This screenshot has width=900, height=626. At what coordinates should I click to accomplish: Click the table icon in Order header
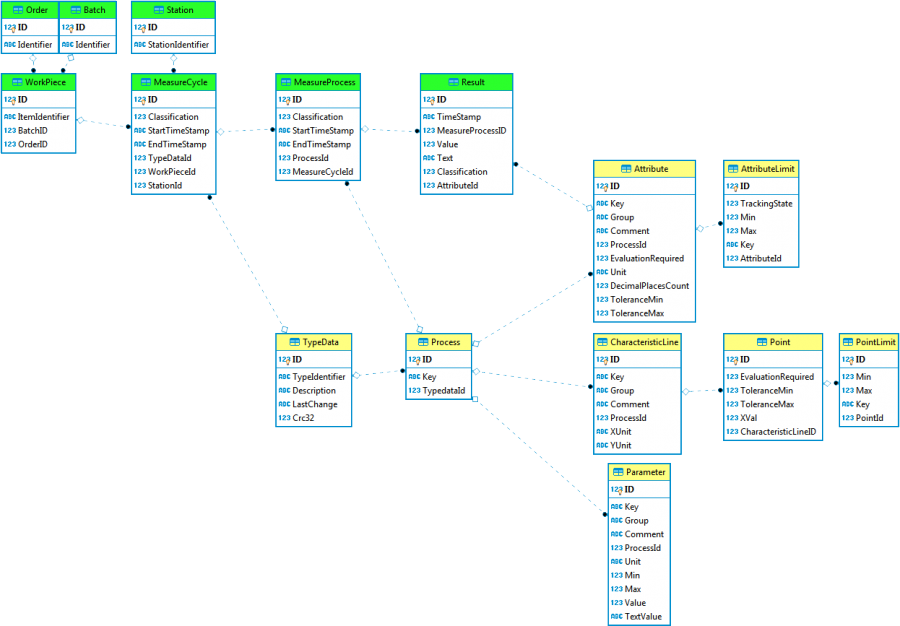coord(17,9)
